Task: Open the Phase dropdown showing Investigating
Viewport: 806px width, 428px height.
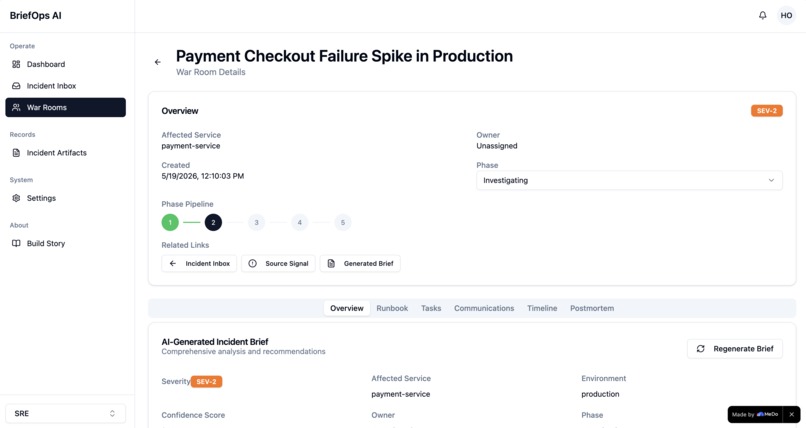Action: click(629, 180)
